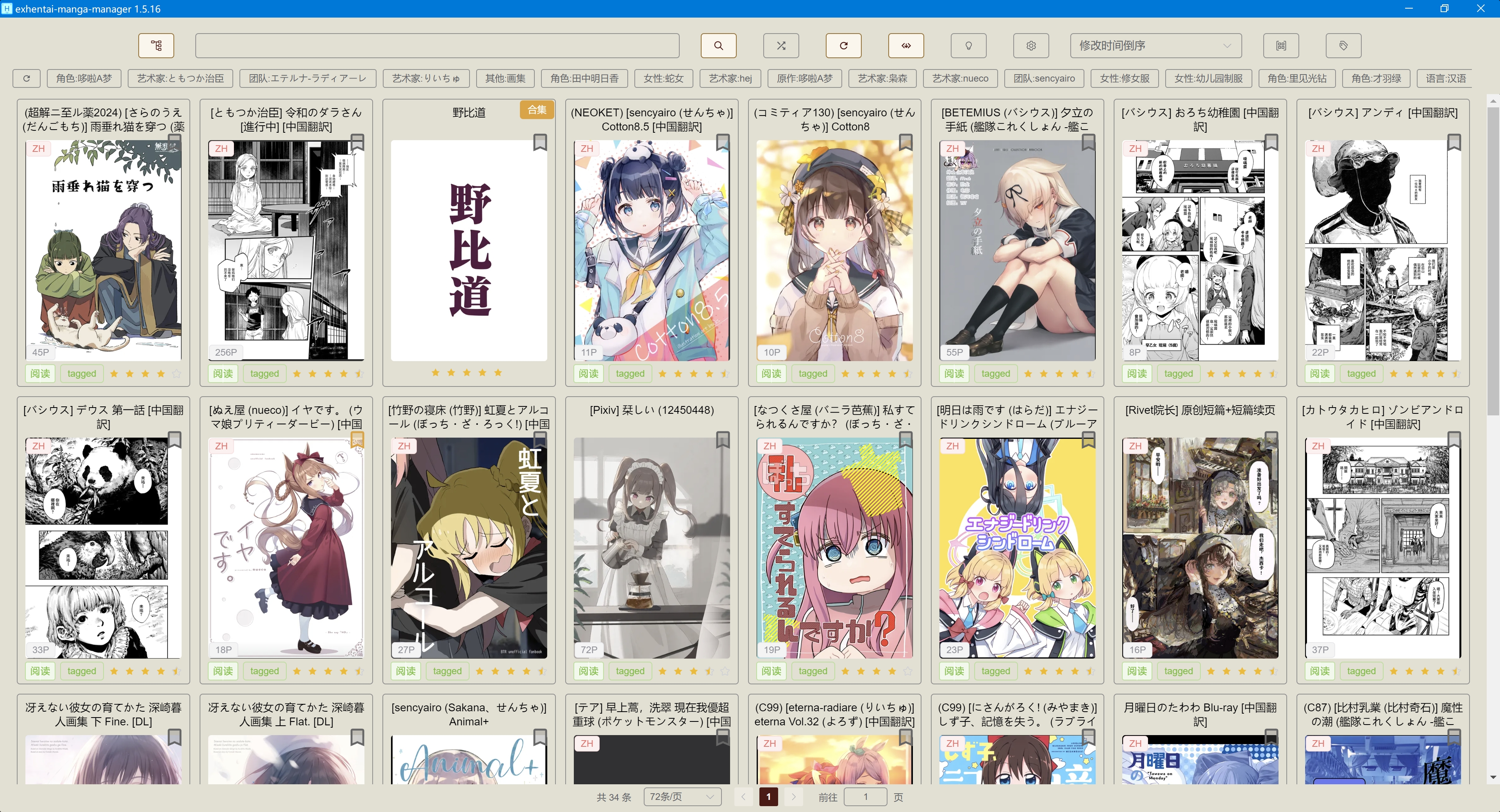Open application settings via gear icon
The height and width of the screenshot is (812, 1500).
click(x=1031, y=45)
